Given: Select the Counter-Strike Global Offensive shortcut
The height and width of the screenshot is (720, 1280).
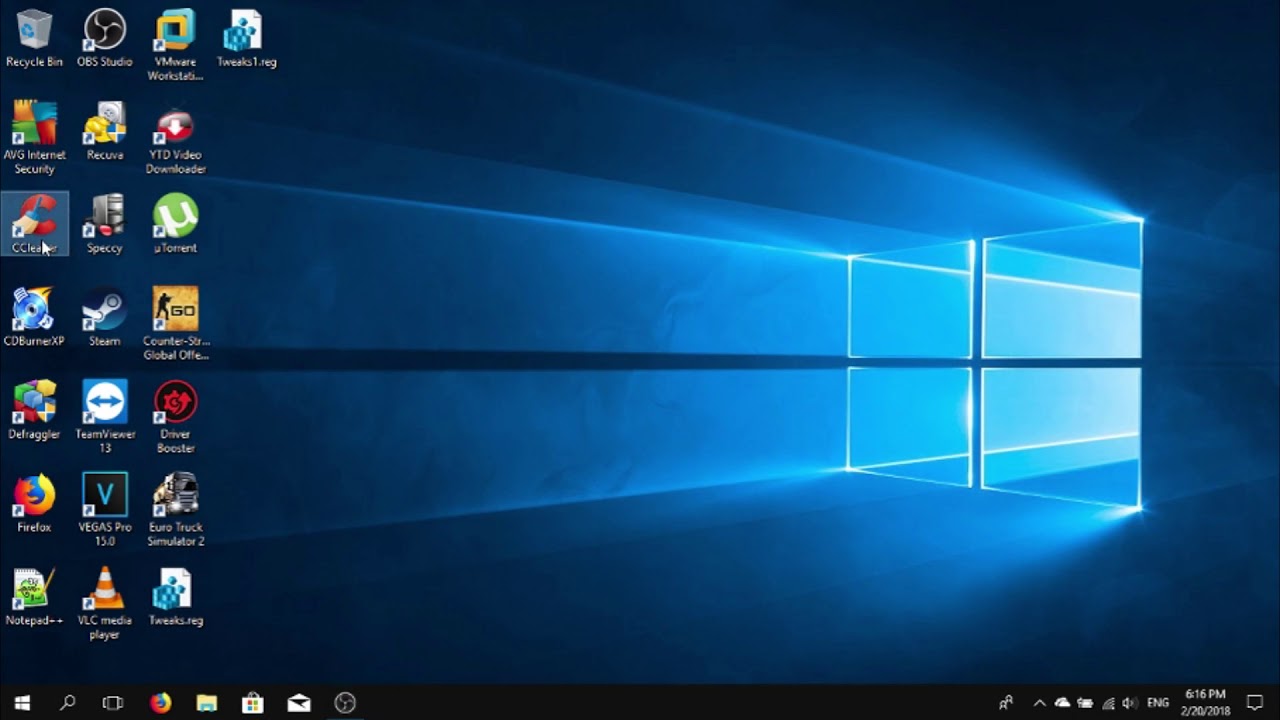Looking at the screenshot, I should point(175,324).
